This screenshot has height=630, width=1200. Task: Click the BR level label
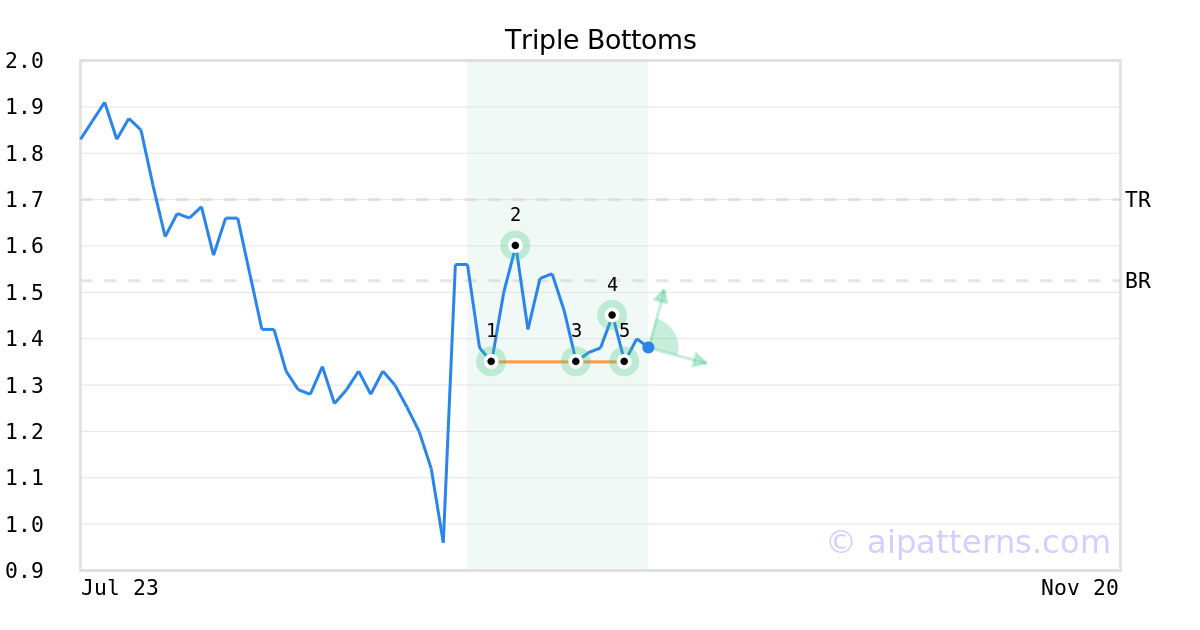[x=1138, y=281]
